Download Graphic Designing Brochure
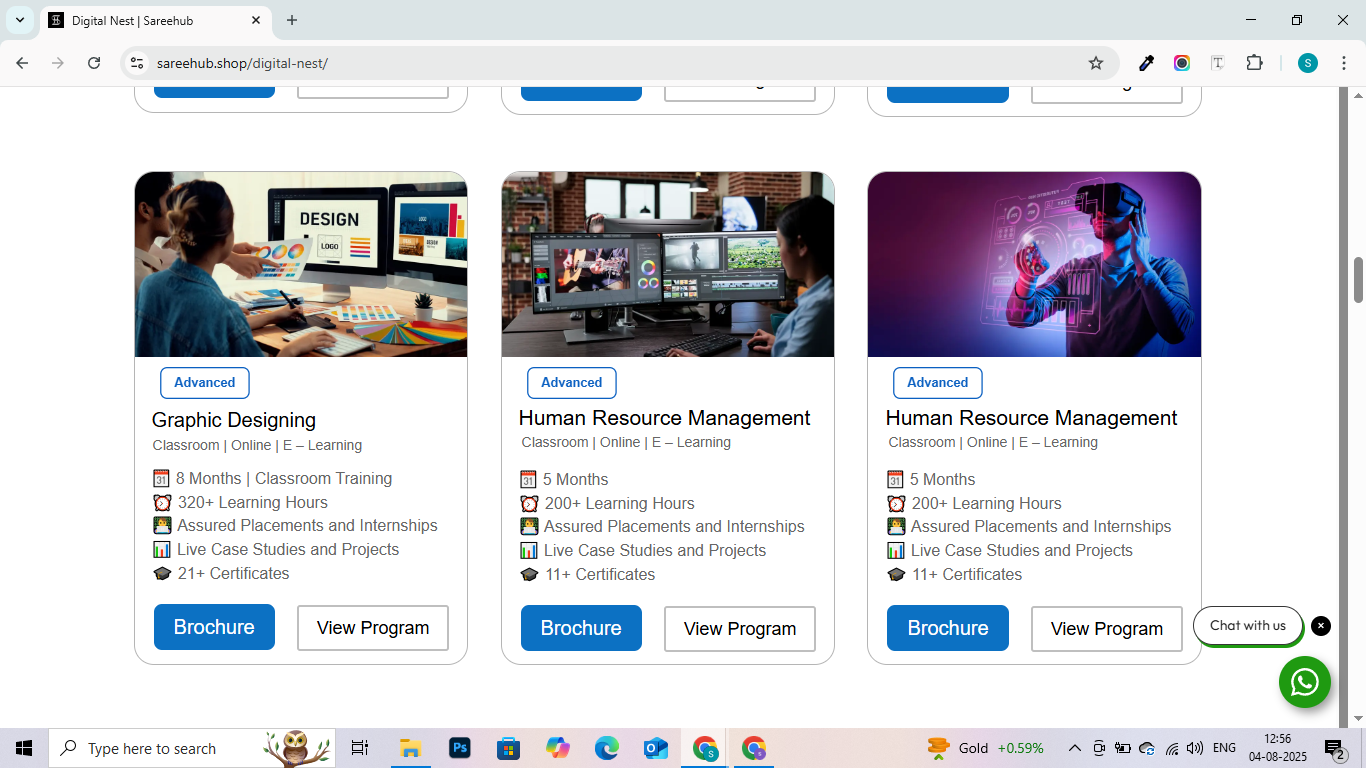 214,627
